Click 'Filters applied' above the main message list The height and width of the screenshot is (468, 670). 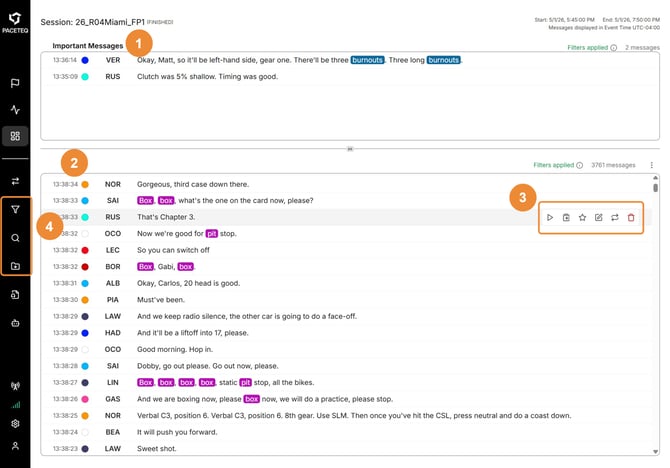553,165
